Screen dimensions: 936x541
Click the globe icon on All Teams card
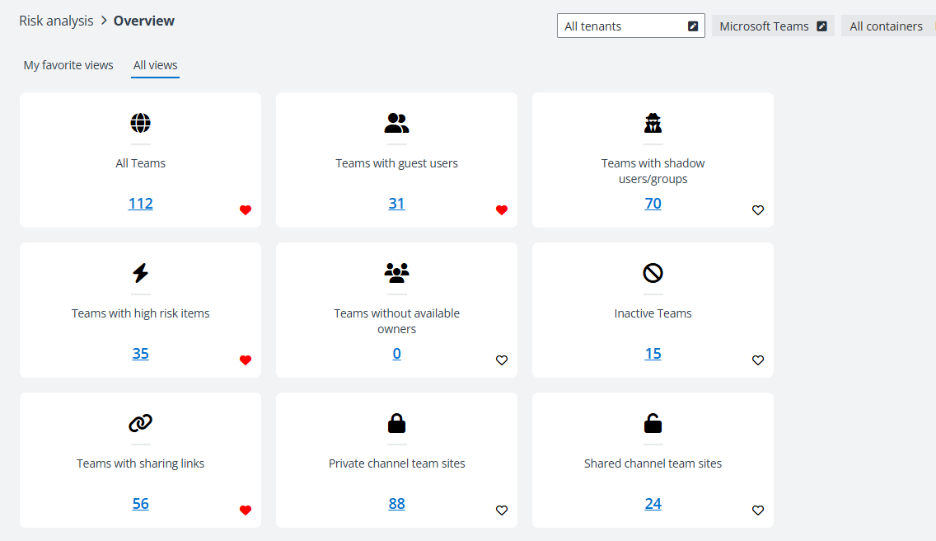pyautogui.click(x=140, y=123)
